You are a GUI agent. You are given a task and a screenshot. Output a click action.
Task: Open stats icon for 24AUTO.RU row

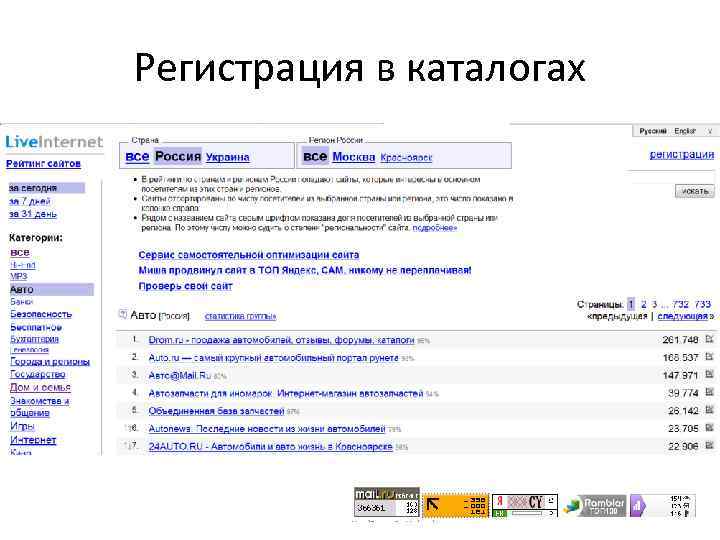[x=709, y=445]
